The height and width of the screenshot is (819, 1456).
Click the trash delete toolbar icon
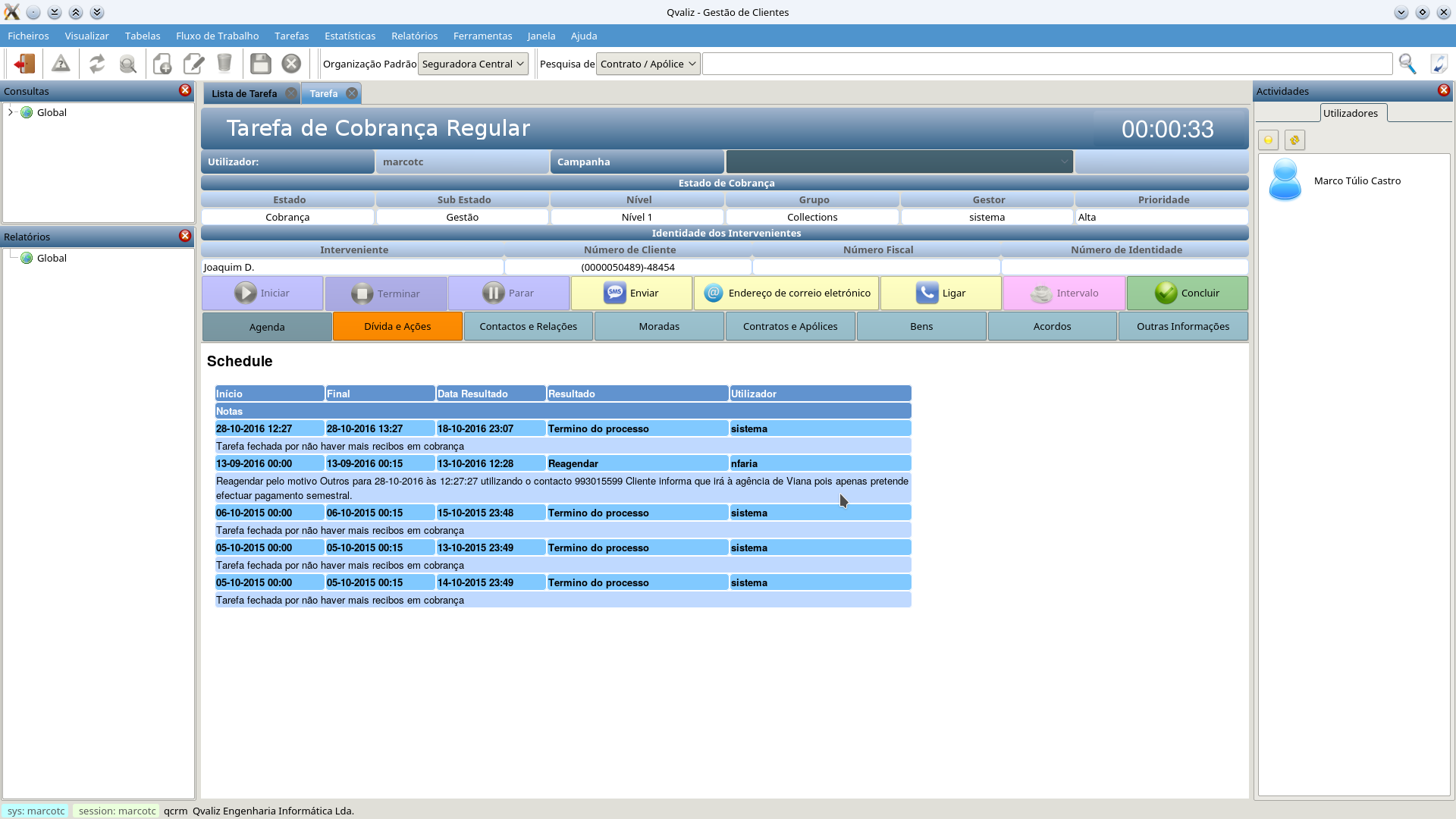click(224, 64)
